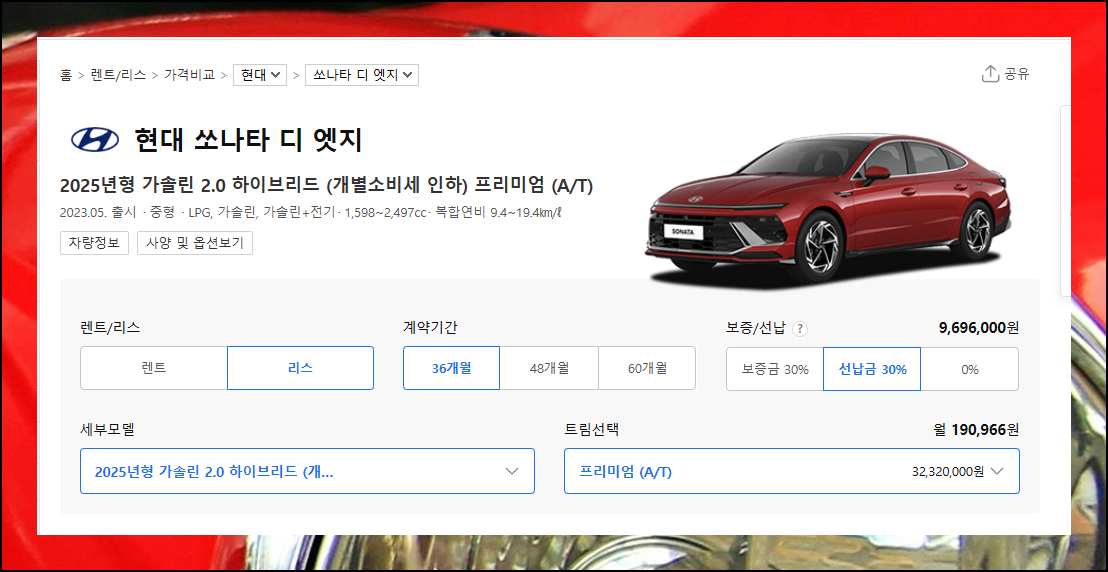Viewport: 1108px width, 572px height.
Task: Choose 36개월 contract period
Action: 452,368
